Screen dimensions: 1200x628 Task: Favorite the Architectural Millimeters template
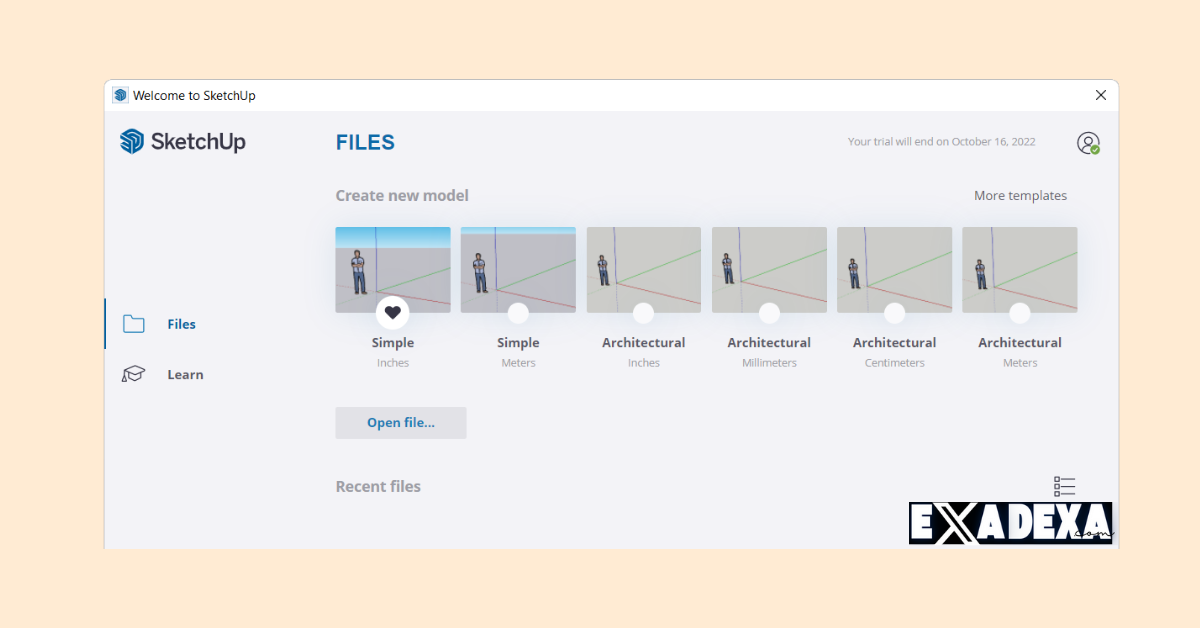[769, 313]
